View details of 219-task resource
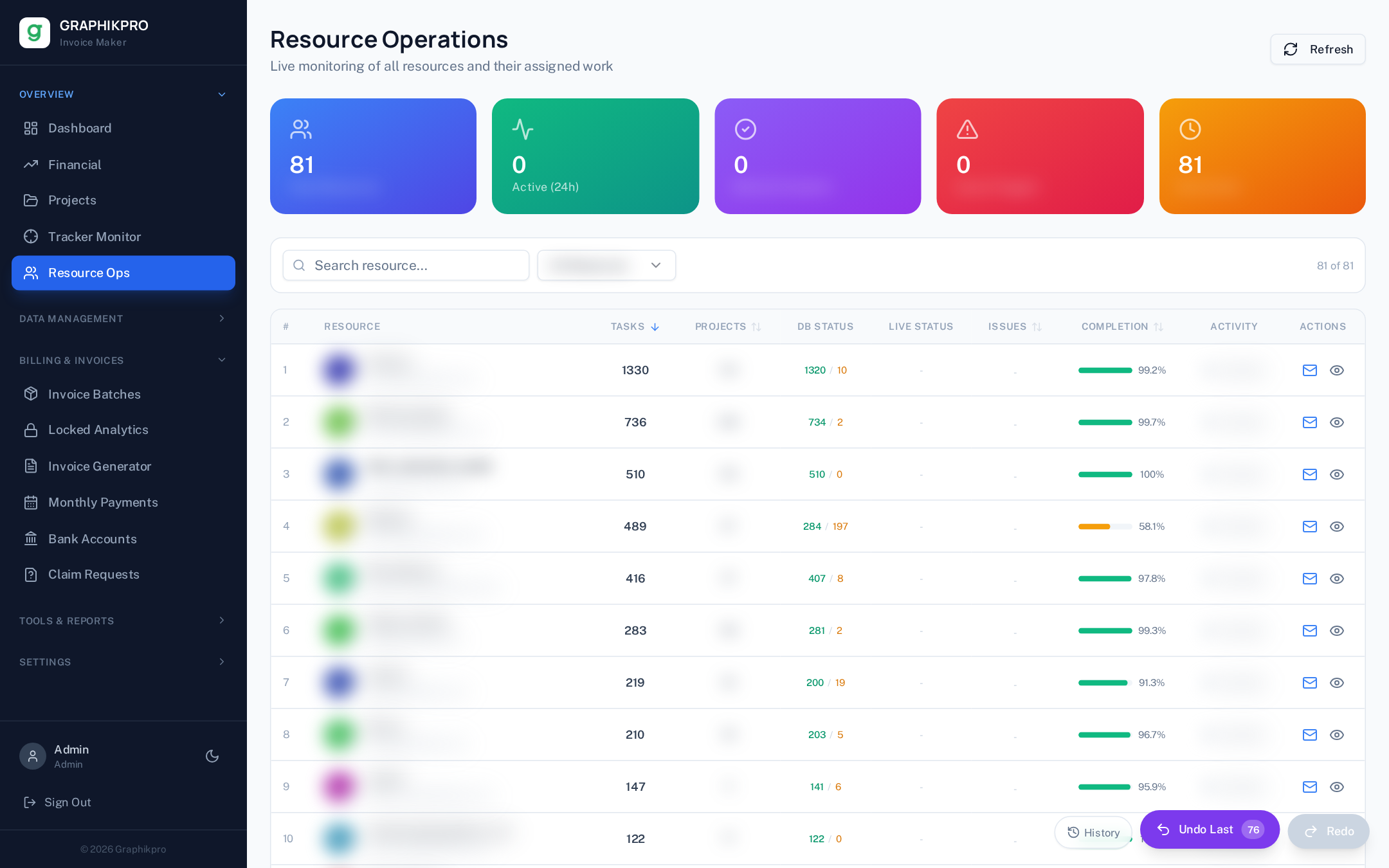 1337,683
